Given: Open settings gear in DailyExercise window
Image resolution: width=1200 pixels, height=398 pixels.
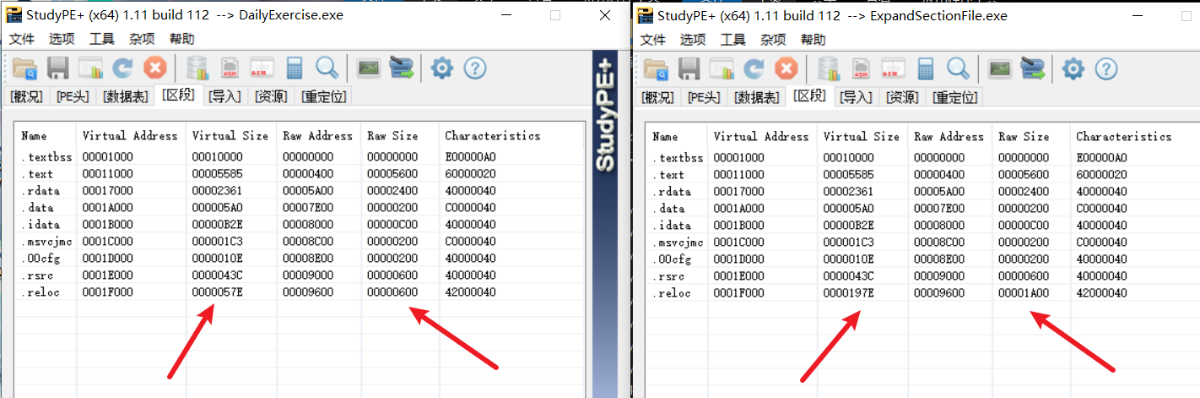Looking at the screenshot, I should coord(442,68).
